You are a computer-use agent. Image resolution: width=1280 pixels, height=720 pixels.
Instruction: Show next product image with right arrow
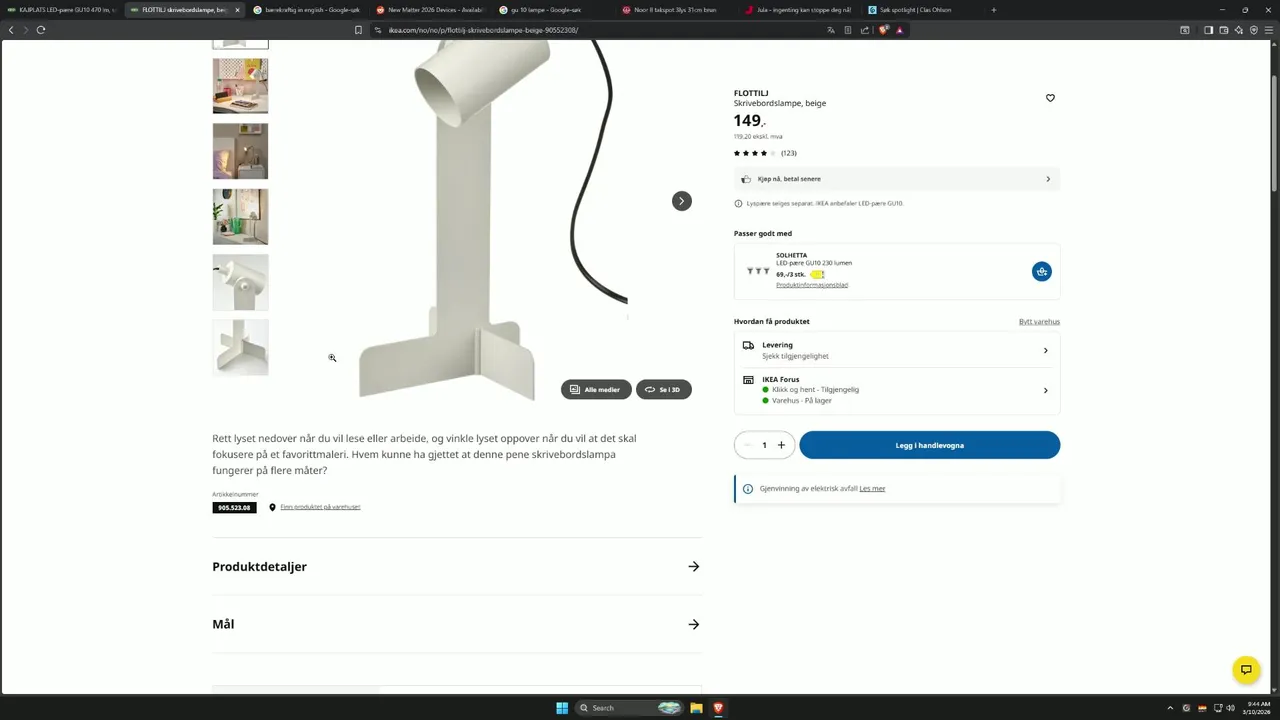(x=682, y=201)
